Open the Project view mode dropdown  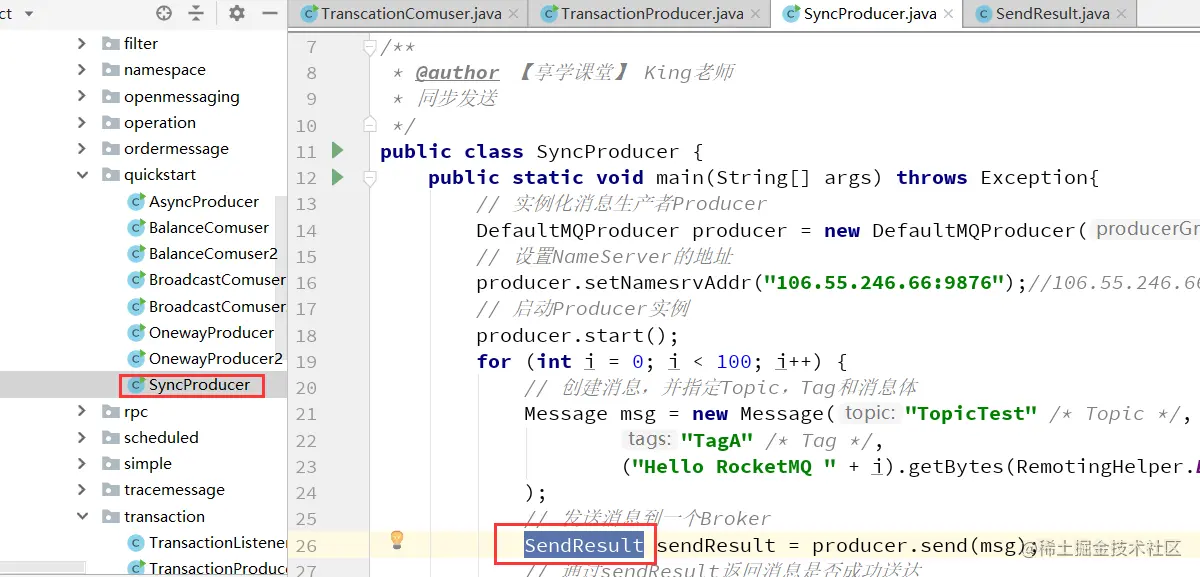click(28, 14)
